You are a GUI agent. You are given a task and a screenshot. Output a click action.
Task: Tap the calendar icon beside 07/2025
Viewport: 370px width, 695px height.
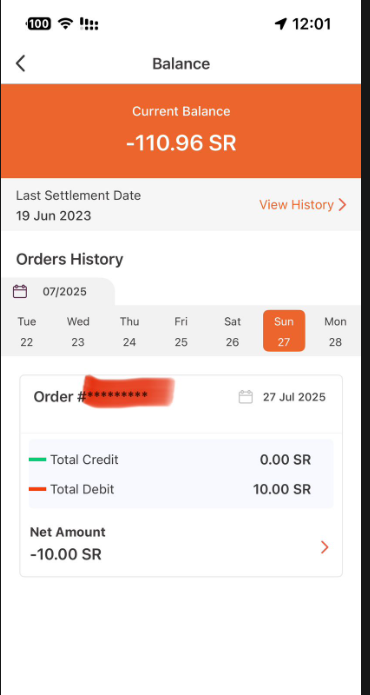tap(20, 291)
